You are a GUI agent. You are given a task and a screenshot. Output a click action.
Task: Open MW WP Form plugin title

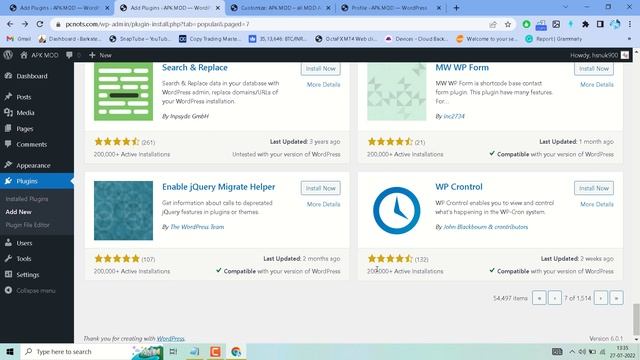click(462, 67)
